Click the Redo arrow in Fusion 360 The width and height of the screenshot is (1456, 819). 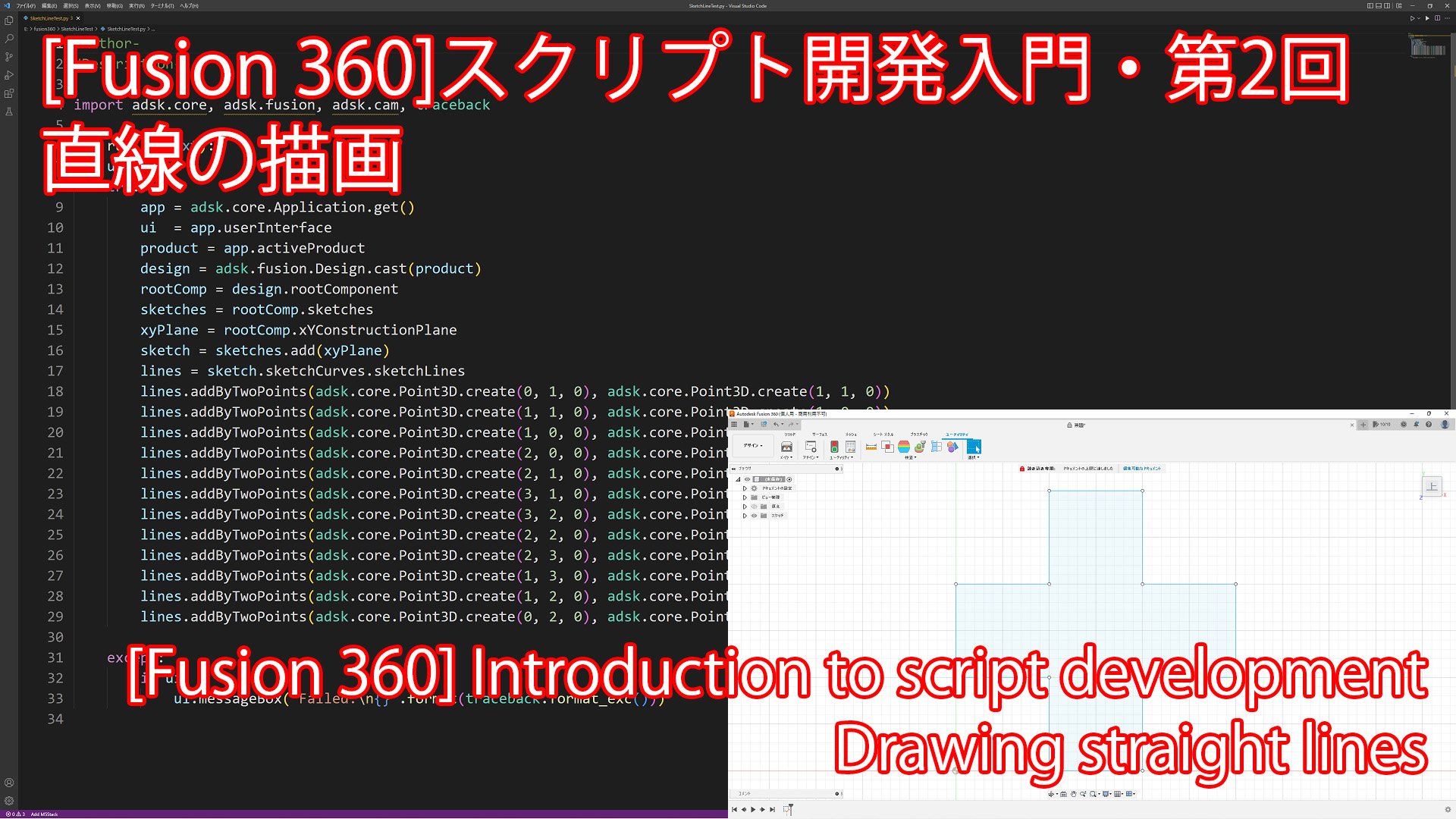click(791, 424)
